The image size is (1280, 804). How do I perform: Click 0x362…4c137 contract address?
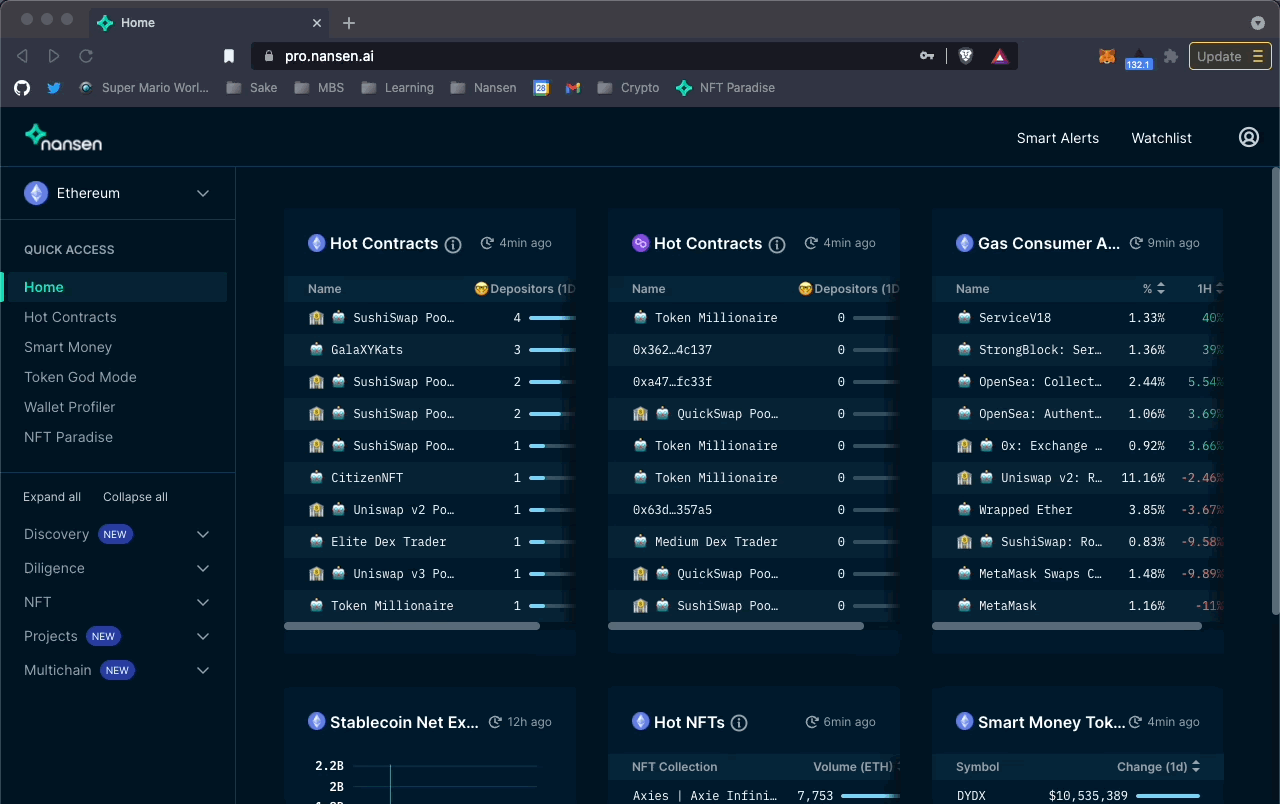[672, 350]
